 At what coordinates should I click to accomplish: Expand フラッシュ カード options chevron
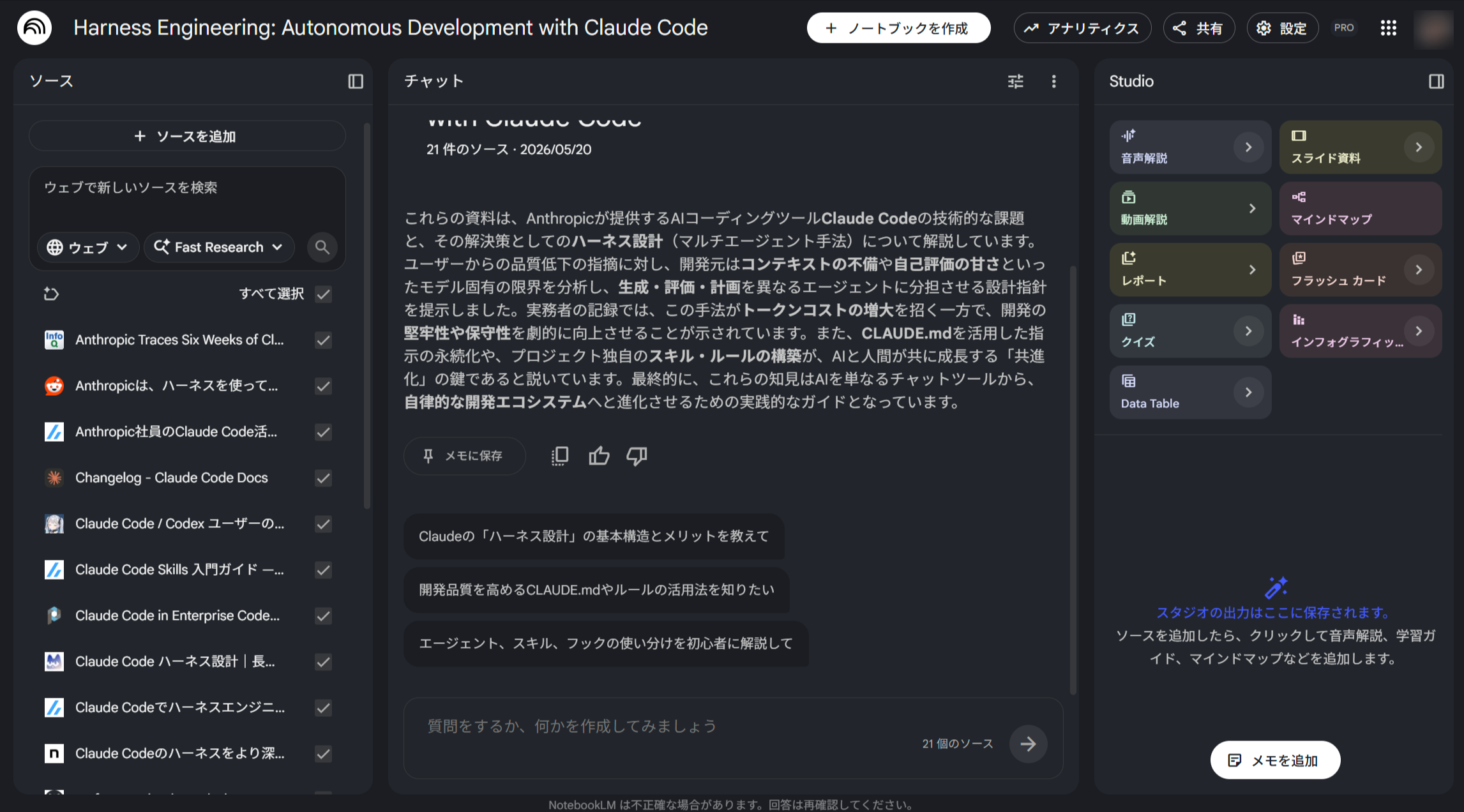click(1419, 270)
